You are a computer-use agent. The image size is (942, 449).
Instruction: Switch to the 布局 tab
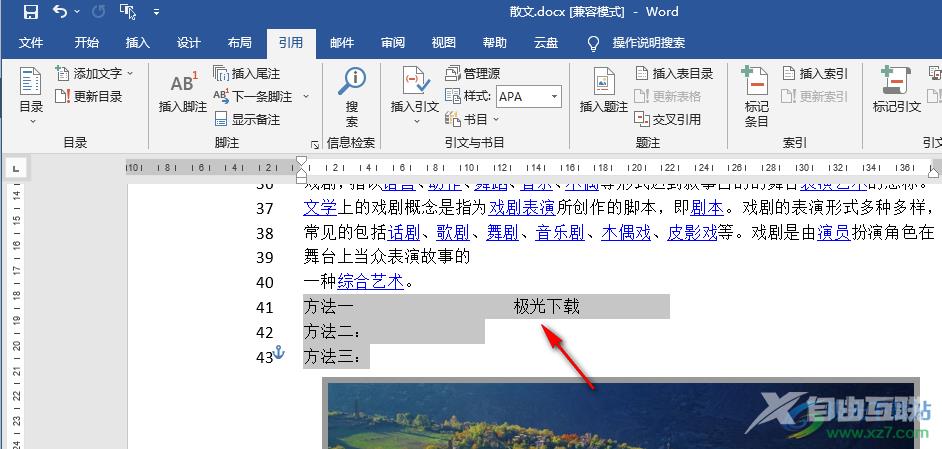tap(240, 43)
